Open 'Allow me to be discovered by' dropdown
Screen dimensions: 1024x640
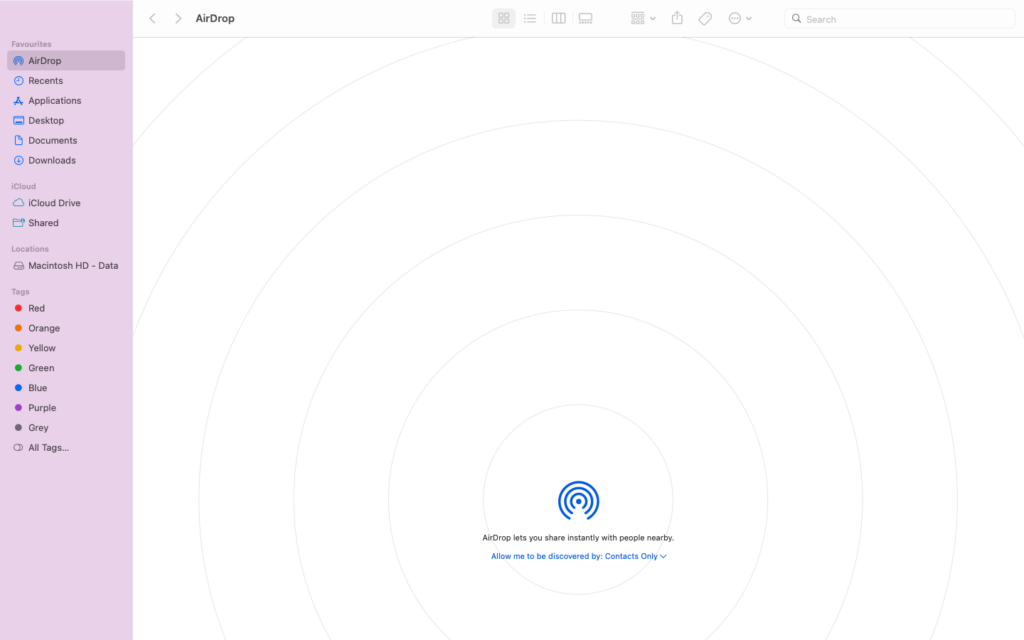coord(579,556)
